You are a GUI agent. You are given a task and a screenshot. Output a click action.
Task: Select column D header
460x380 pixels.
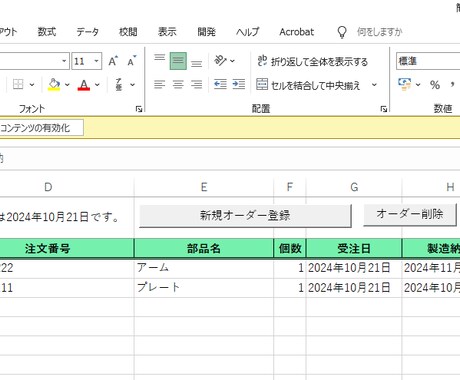pos(48,187)
